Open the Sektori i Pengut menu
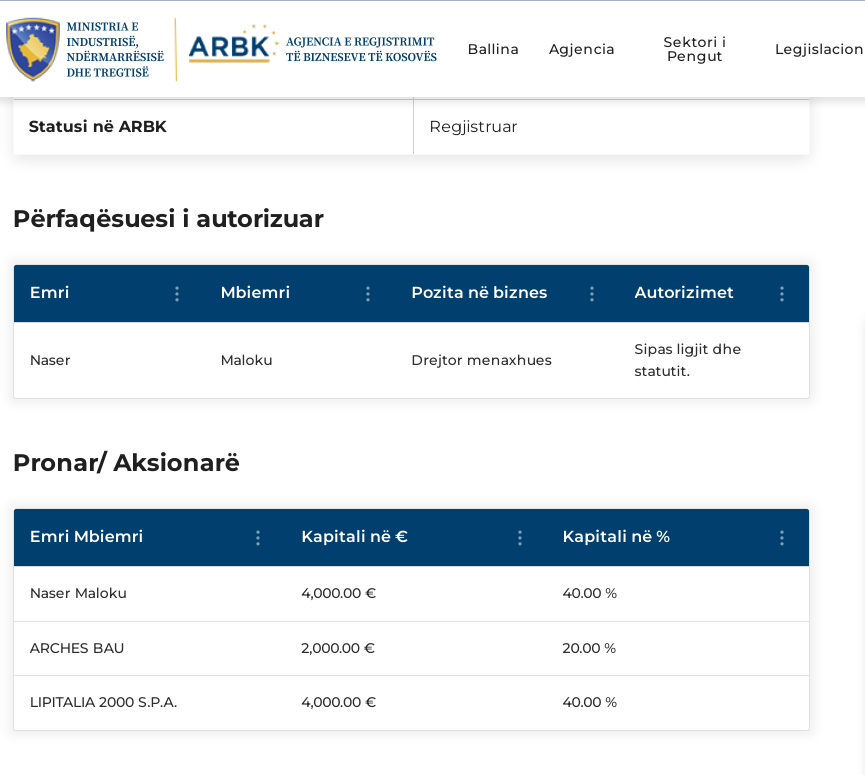This screenshot has height=775, width=865. pos(694,49)
